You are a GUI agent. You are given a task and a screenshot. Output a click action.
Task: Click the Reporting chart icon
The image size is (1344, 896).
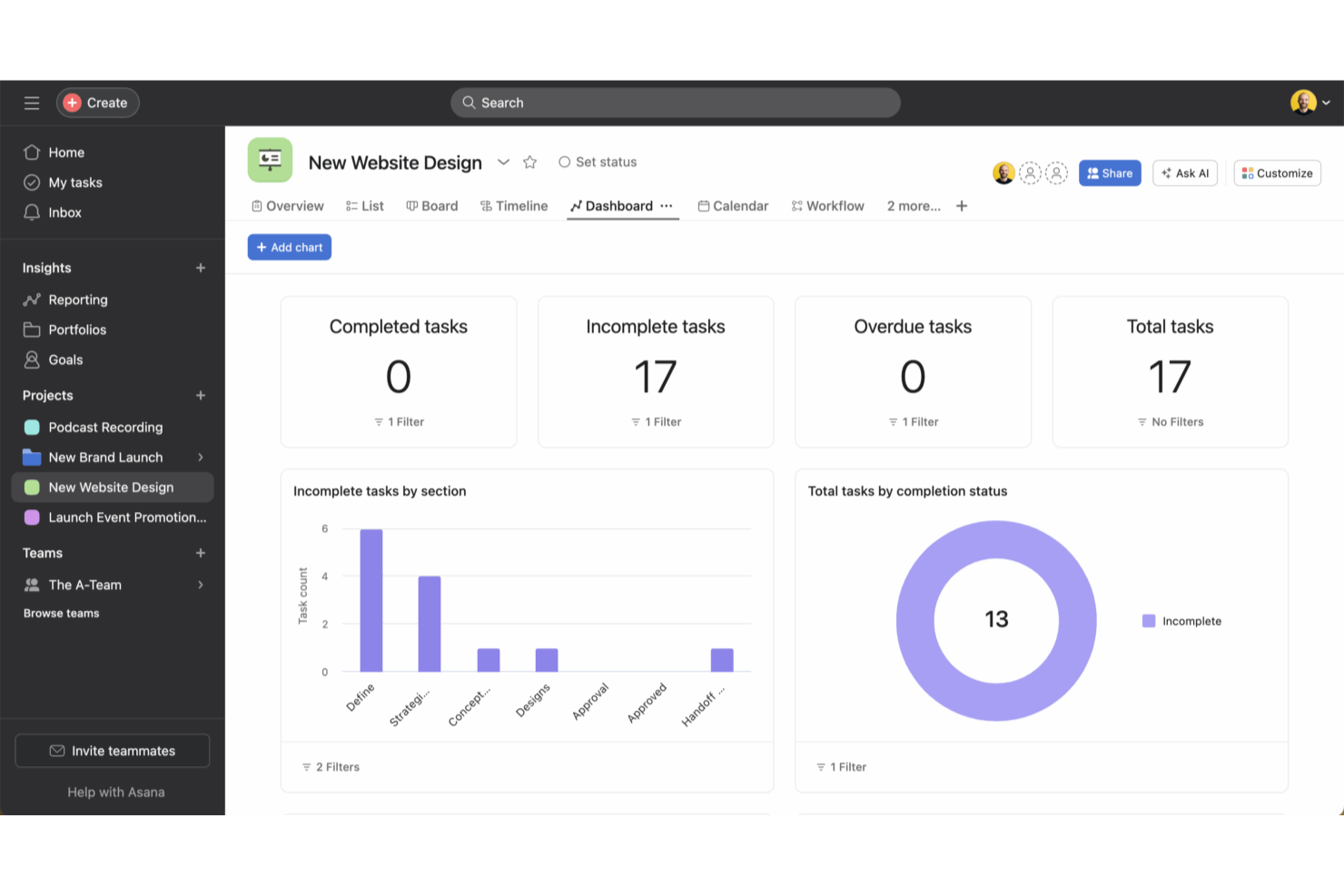pyautogui.click(x=32, y=299)
